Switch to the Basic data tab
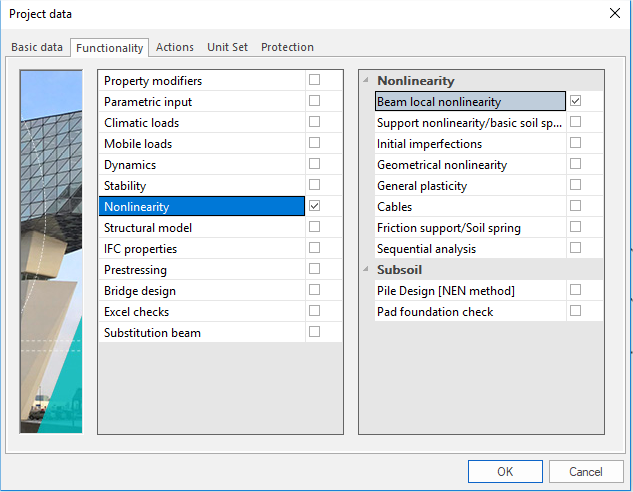The height and width of the screenshot is (492, 633). click(37, 47)
